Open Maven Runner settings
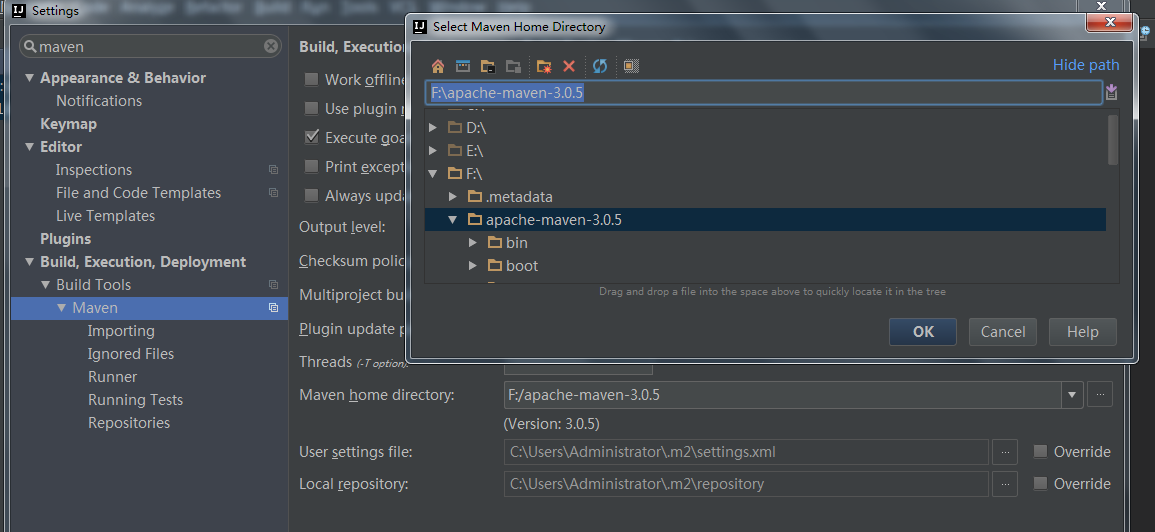The height and width of the screenshot is (532, 1155). click(113, 377)
